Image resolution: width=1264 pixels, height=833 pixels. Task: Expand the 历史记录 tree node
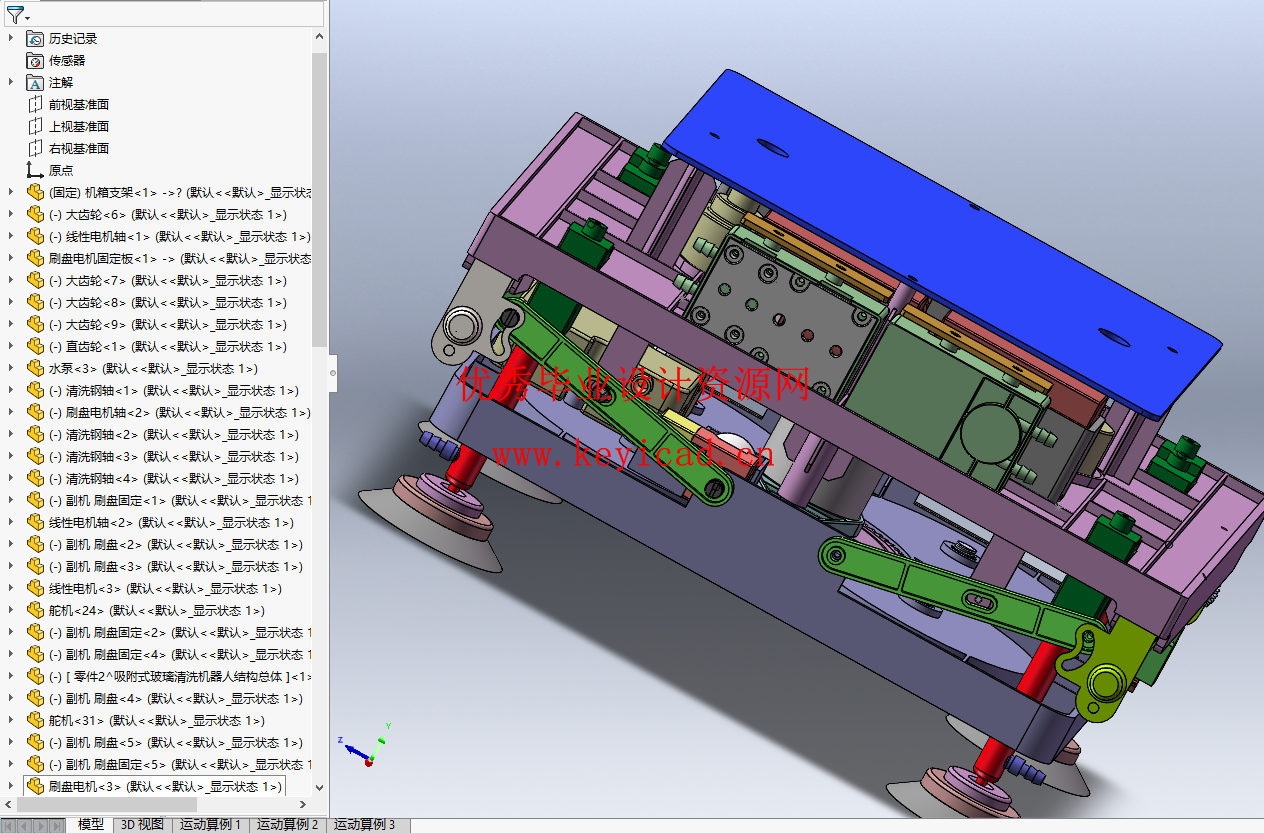[x=11, y=38]
